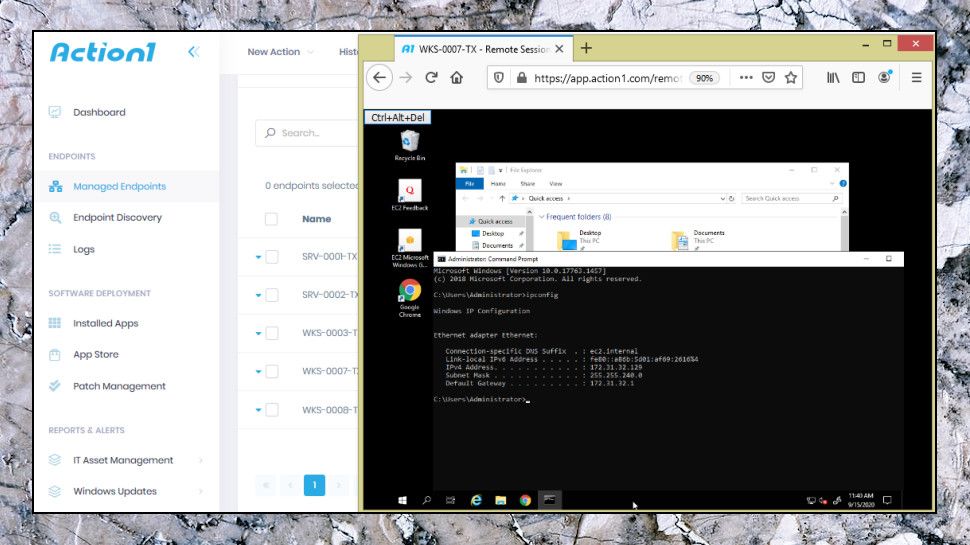Reload the remote session page
Viewport: 970px width, 545px height.
(431, 78)
